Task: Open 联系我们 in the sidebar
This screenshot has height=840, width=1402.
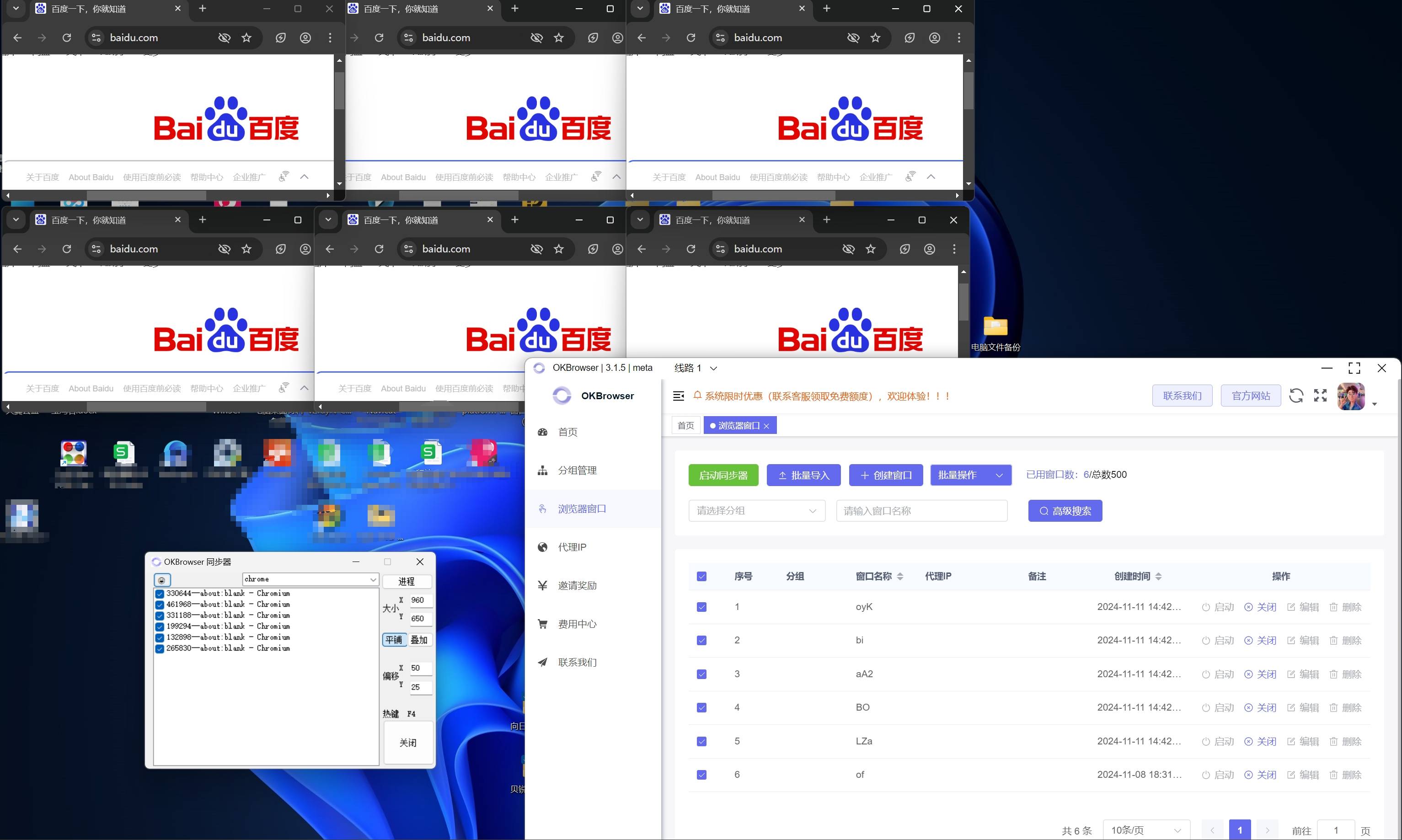Action: 577,662
